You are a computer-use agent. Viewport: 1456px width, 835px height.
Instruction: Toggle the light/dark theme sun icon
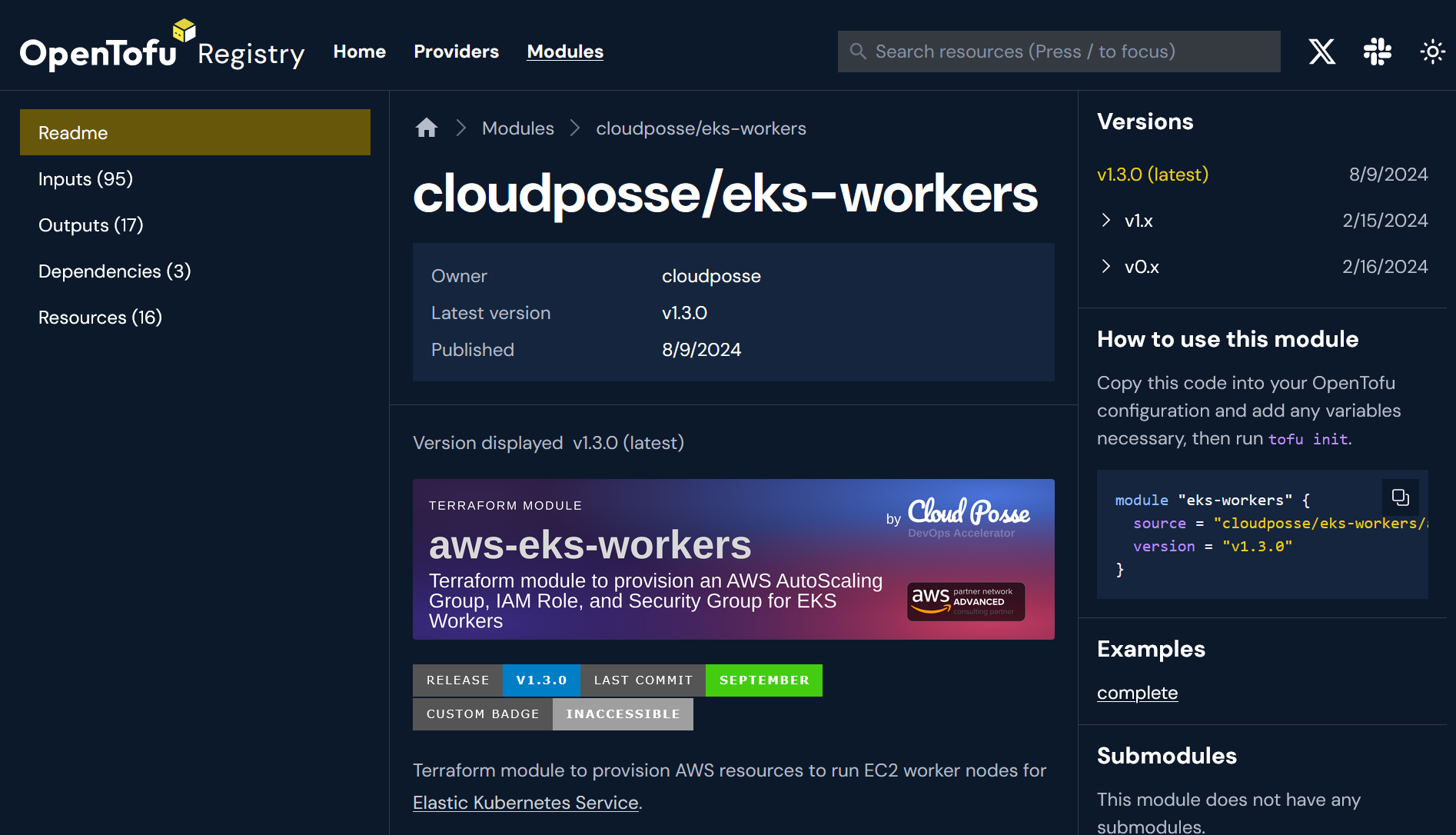[1431, 52]
